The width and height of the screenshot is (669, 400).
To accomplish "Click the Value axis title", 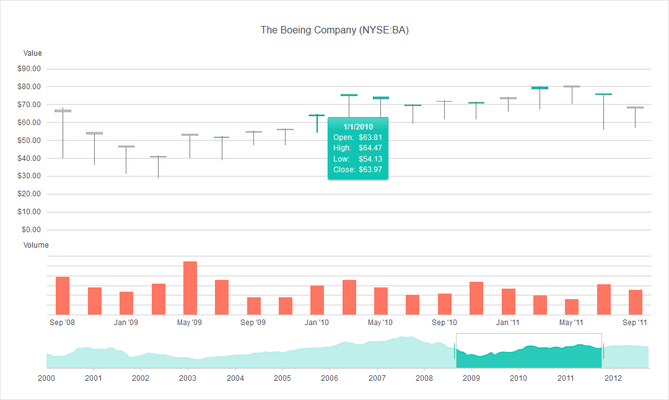I will pyautogui.click(x=32, y=53).
